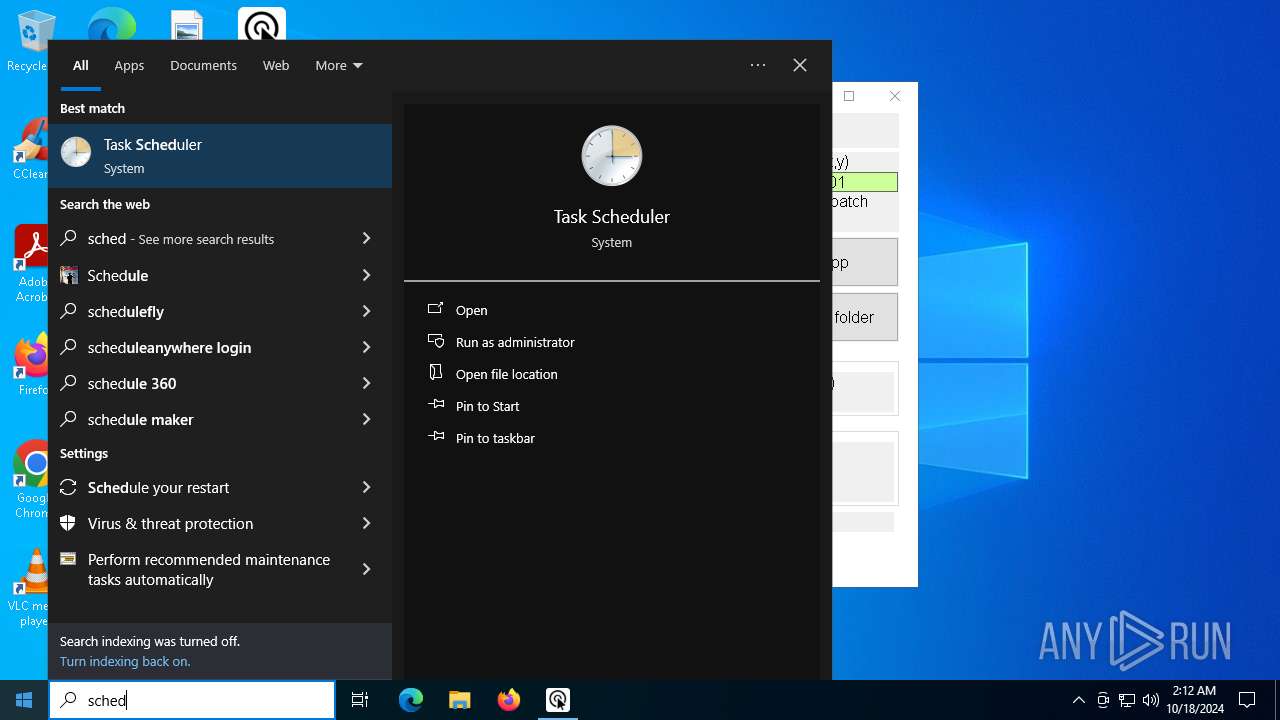The image size is (1280, 720).
Task: Click the taskbar search box containing 'sched'
Action: (x=192, y=700)
